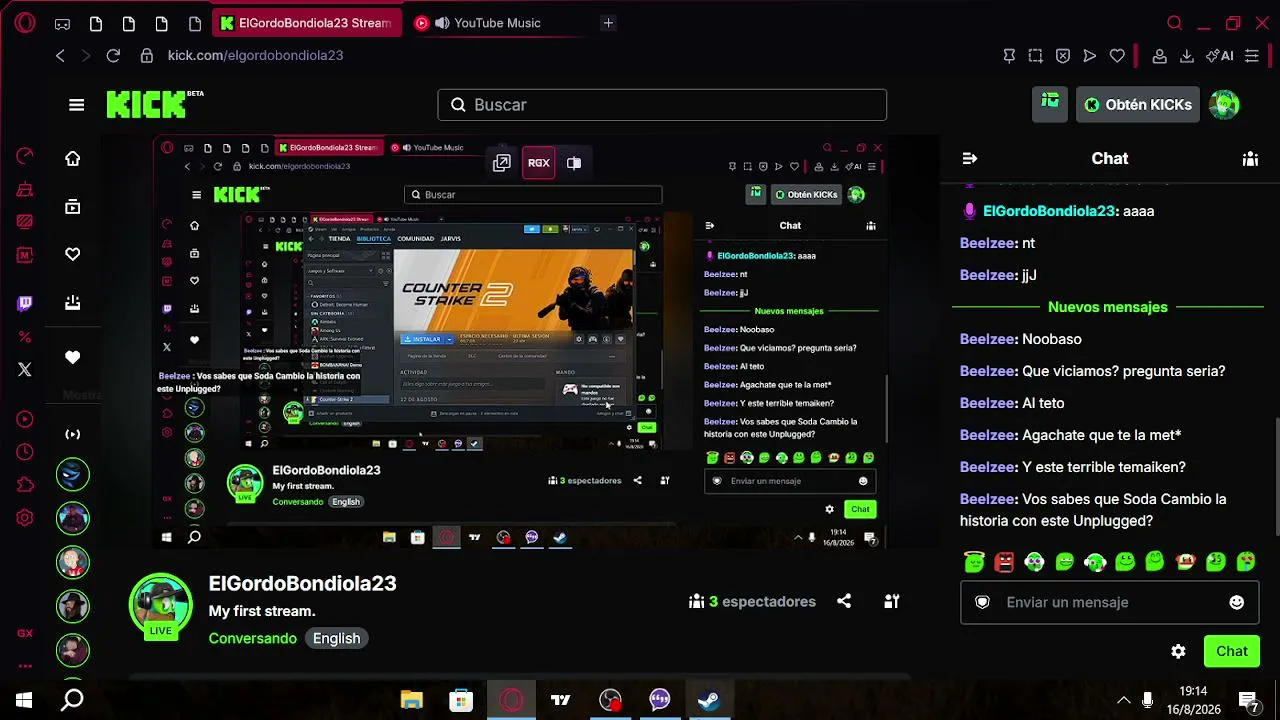
Task: Share the stream using share icon
Action: tap(844, 601)
